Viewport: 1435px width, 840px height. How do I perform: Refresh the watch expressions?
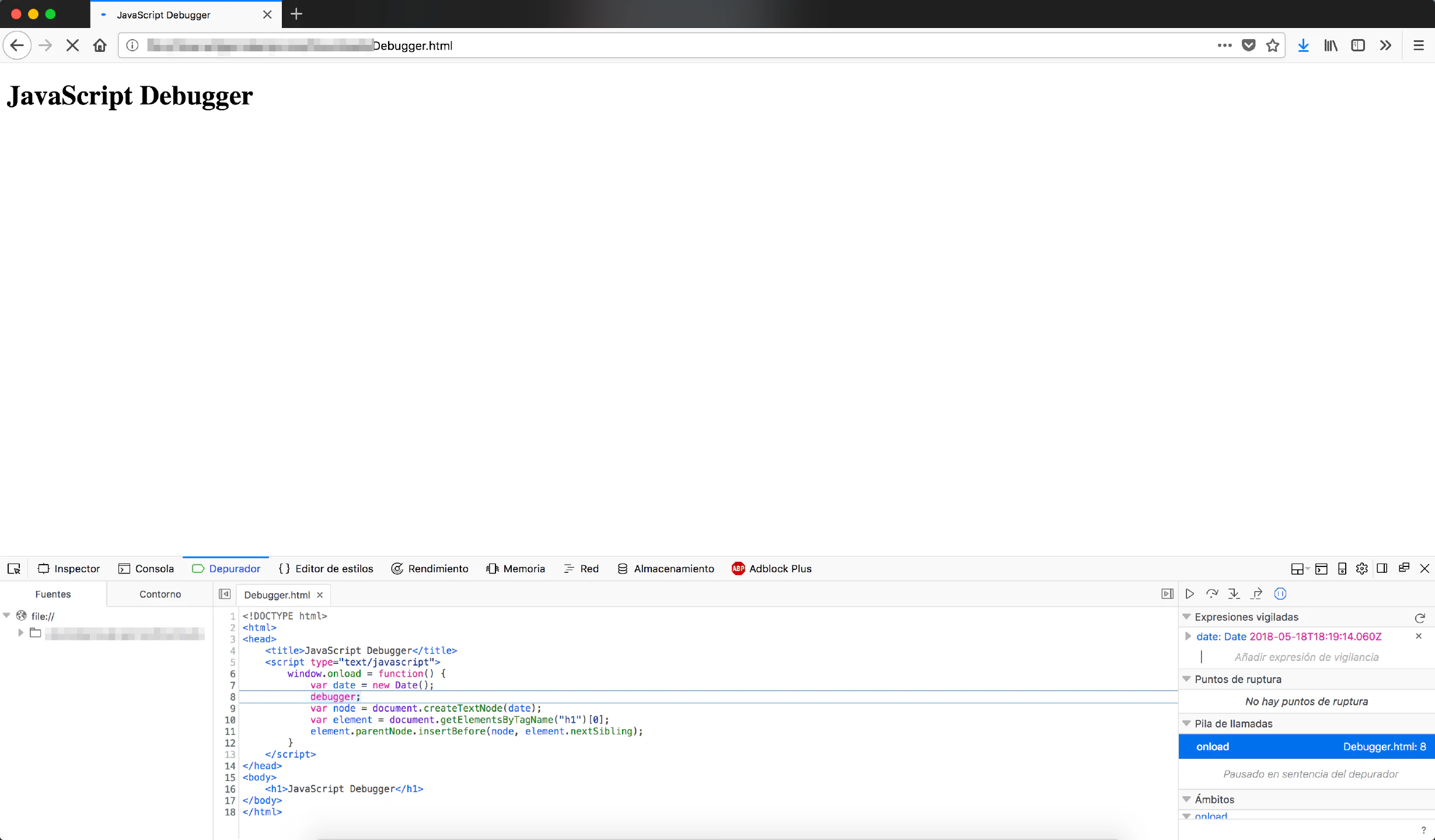(x=1420, y=618)
